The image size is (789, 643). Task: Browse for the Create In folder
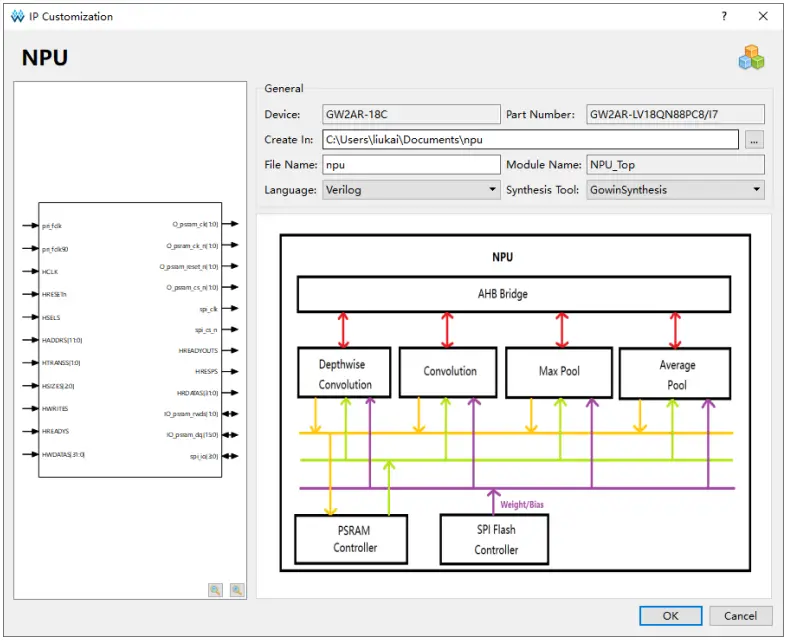pos(755,140)
